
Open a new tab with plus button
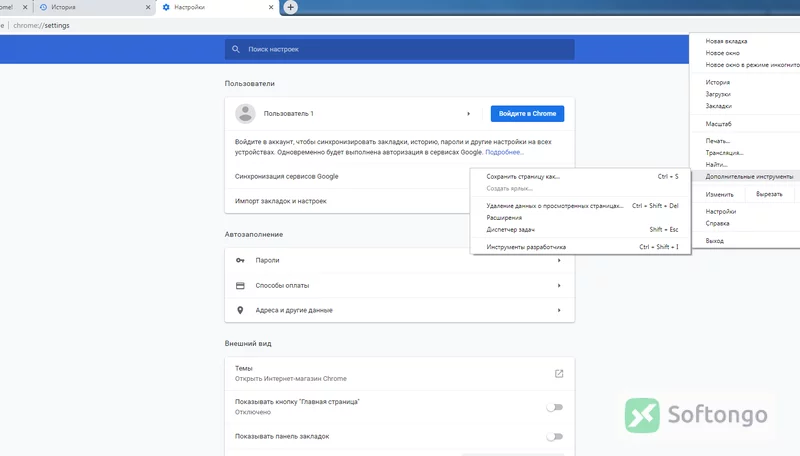tap(290, 7)
